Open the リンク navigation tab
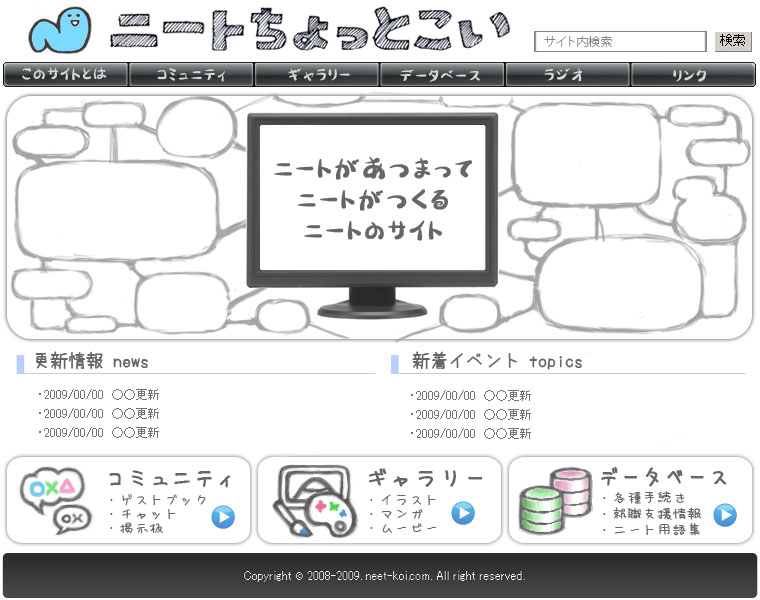Image resolution: width=760 pixels, height=600 pixels. 693,75
